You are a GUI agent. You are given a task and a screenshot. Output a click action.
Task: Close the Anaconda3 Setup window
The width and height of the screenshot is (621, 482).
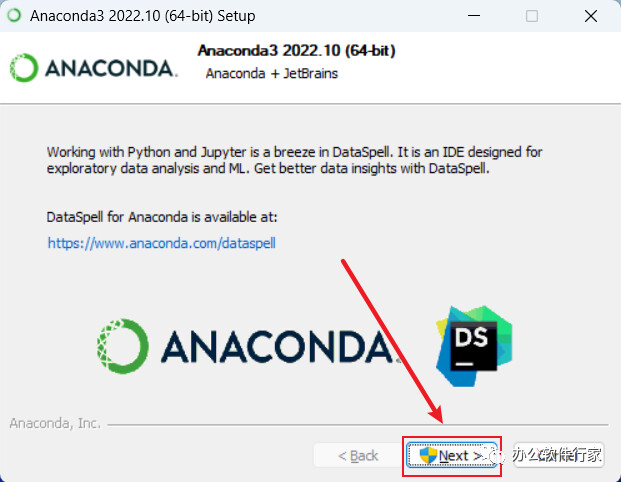point(591,16)
